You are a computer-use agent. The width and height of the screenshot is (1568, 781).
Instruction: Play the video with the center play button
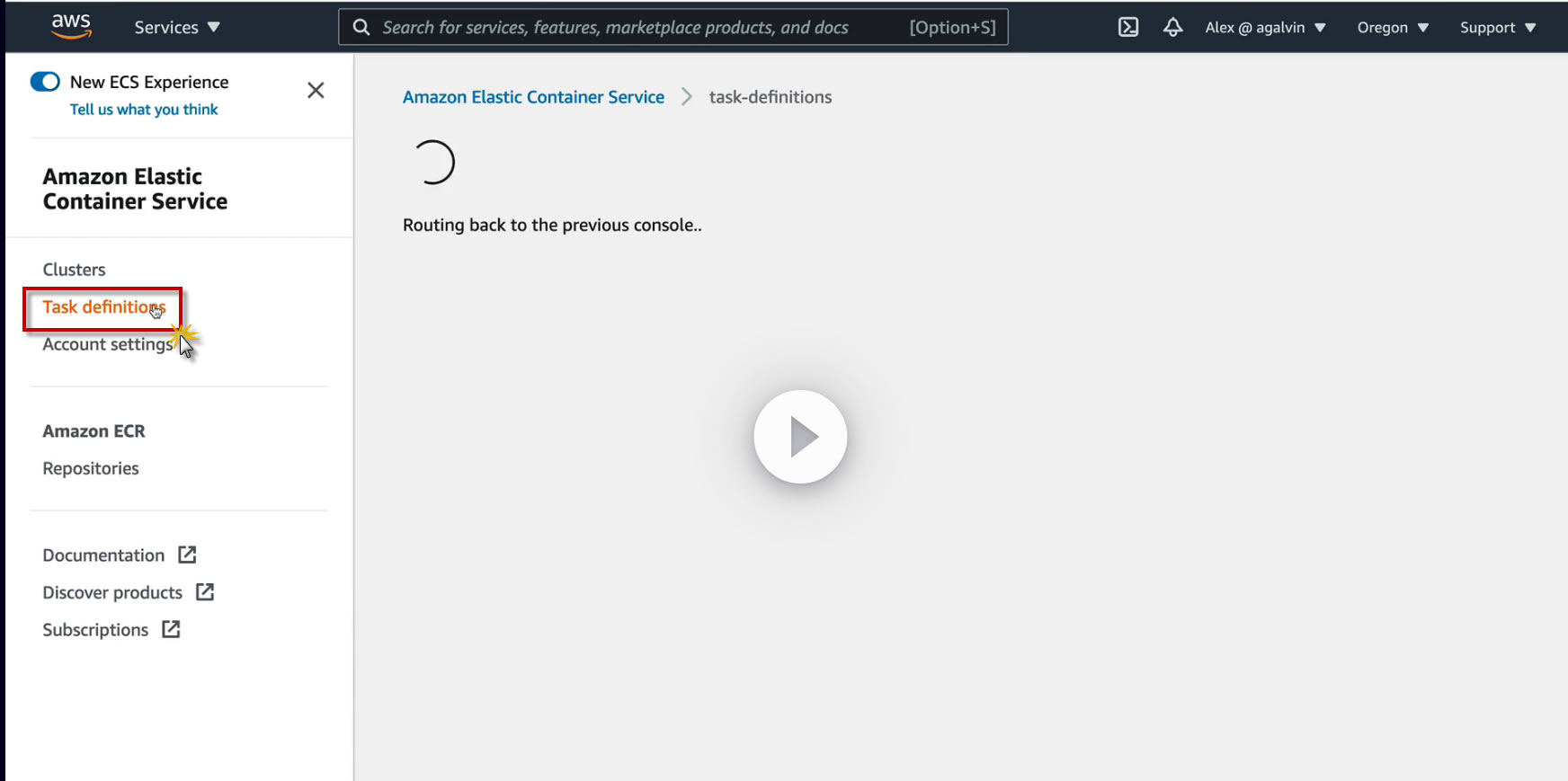point(800,437)
